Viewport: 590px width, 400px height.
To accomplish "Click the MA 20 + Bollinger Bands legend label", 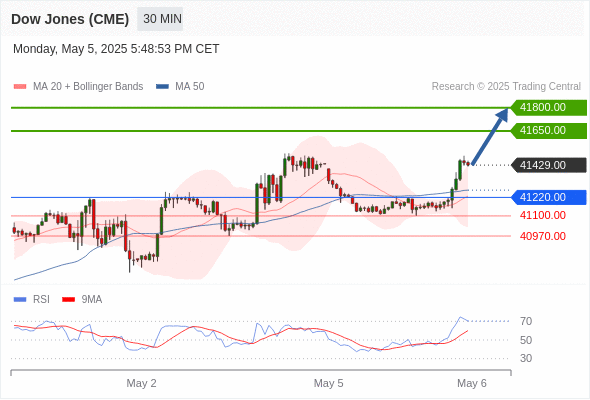I will click(88, 87).
